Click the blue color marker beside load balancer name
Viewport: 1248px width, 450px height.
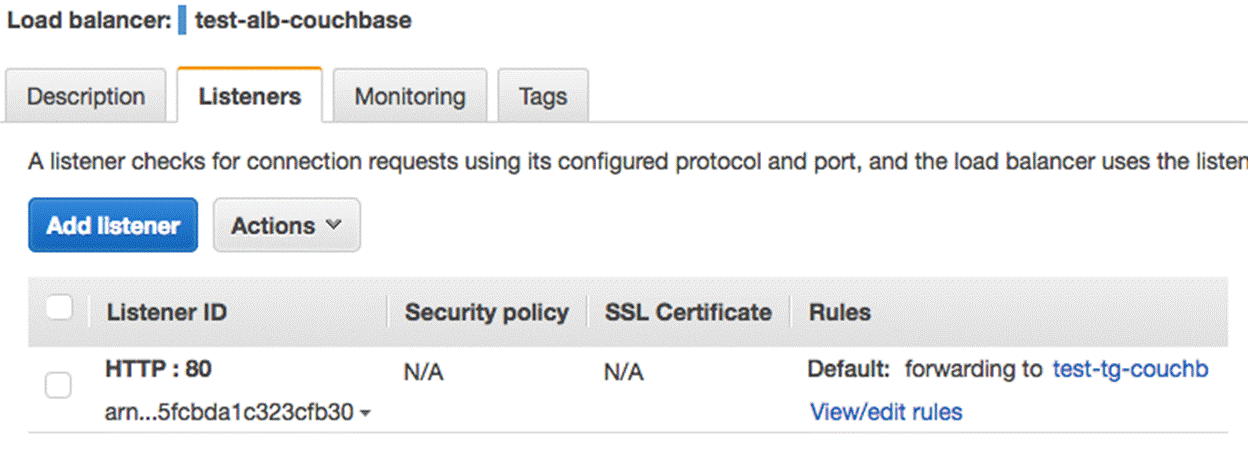(x=182, y=21)
